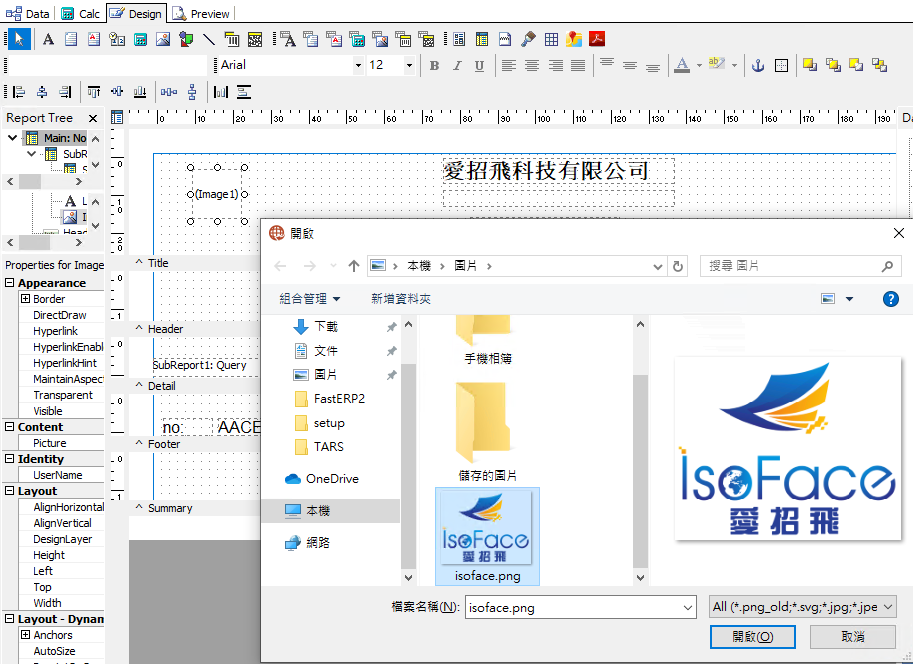913x664 pixels.
Task: Align text to top
Action: (x=607, y=63)
